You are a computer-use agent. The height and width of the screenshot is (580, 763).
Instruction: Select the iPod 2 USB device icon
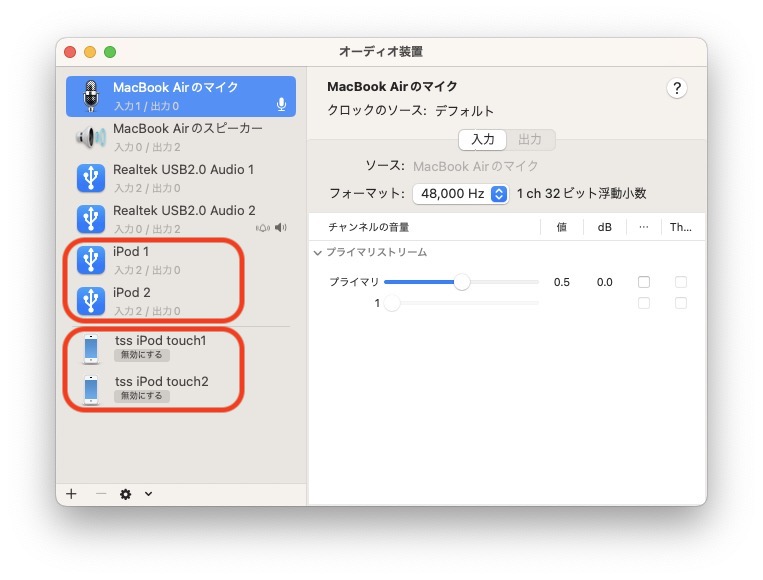91,301
